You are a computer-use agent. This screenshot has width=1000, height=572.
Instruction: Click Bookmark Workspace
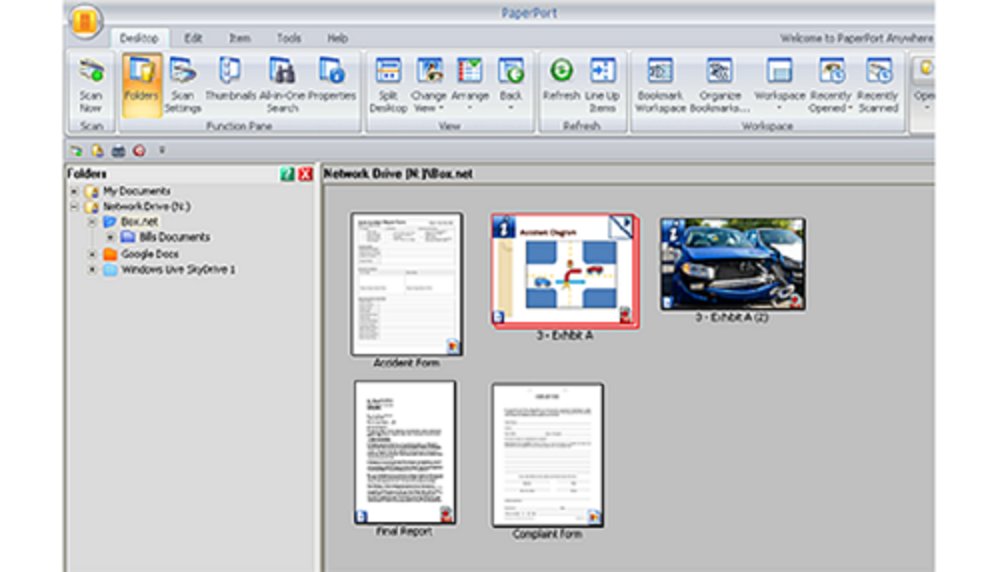[660, 85]
